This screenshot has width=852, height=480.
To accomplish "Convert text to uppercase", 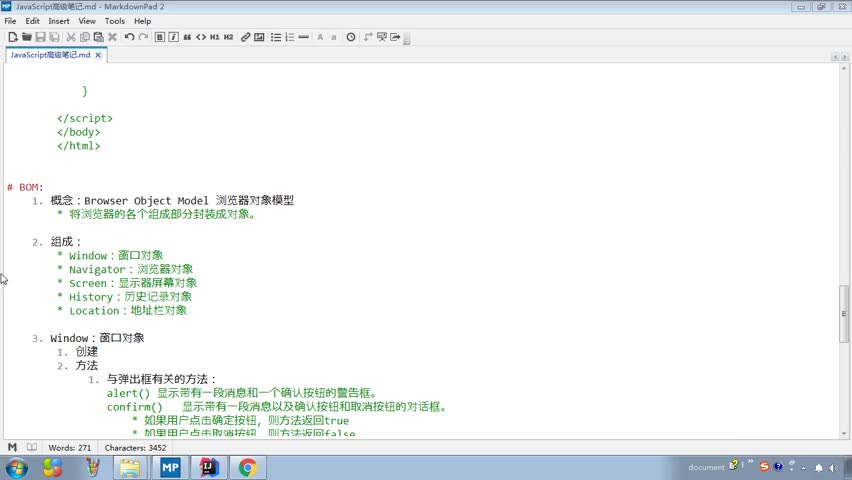I will pos(320,37).
